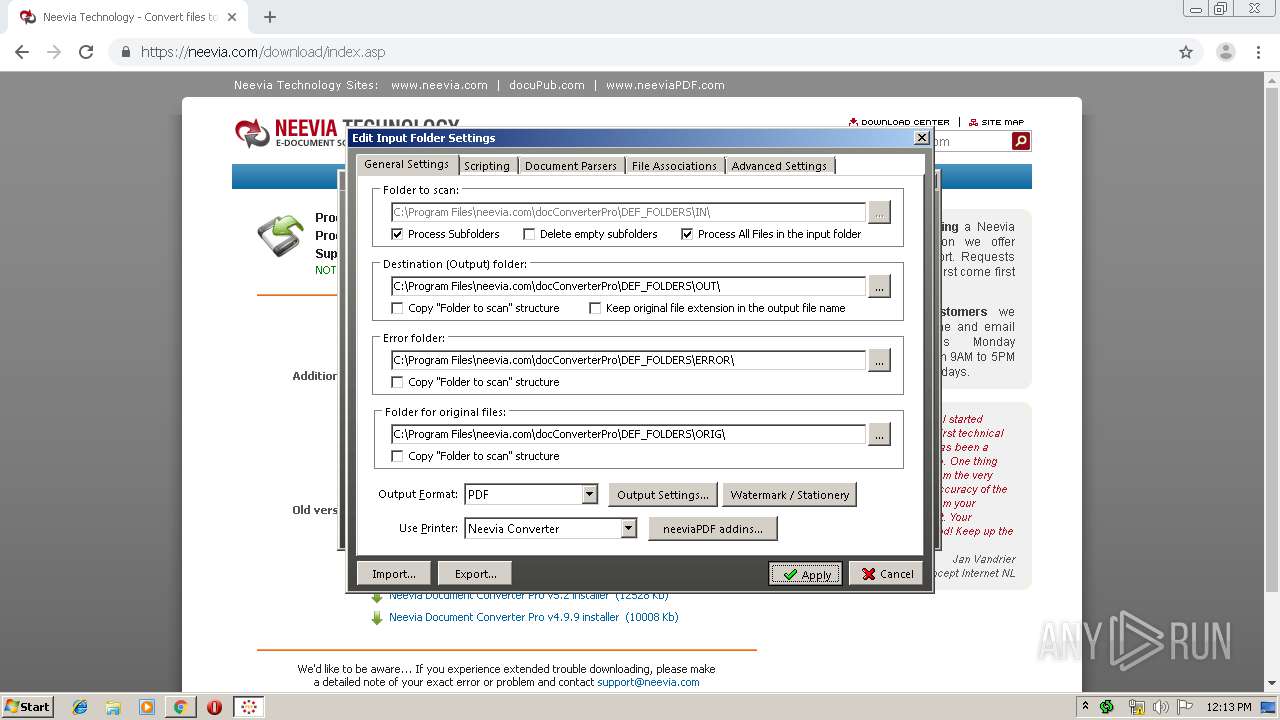Cancel the Edit Input Folder dialog
Viewport: 1280px width, 720px height.
886,573
